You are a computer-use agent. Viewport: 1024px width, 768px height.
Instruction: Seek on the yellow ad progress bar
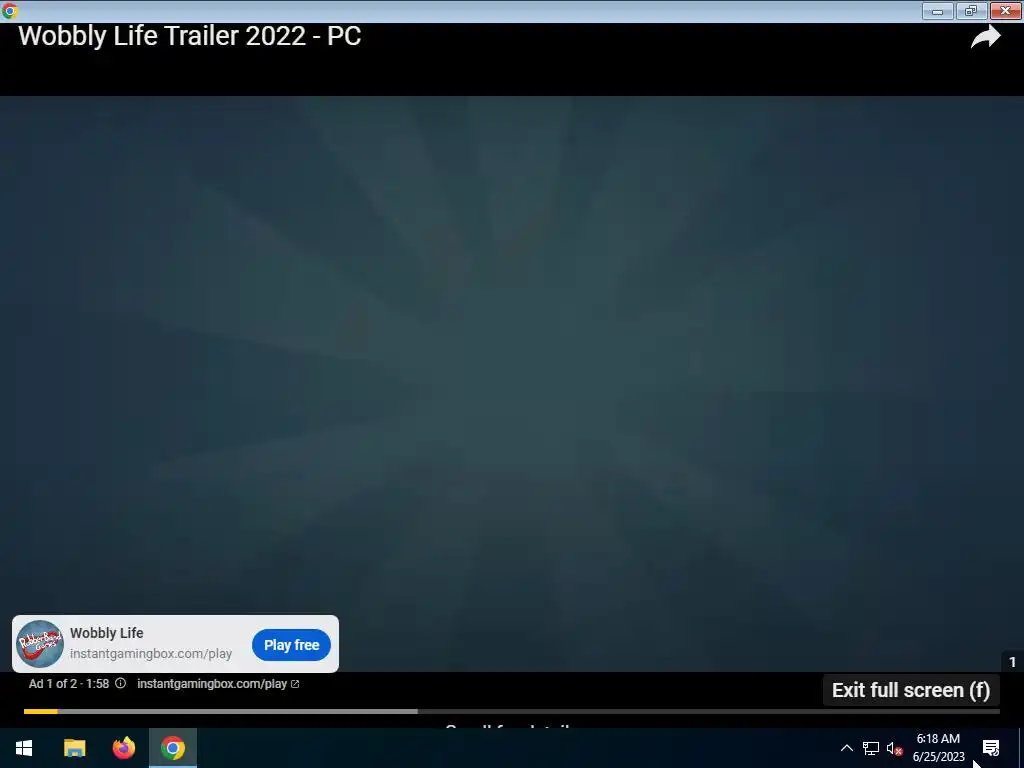coord(40,711)
